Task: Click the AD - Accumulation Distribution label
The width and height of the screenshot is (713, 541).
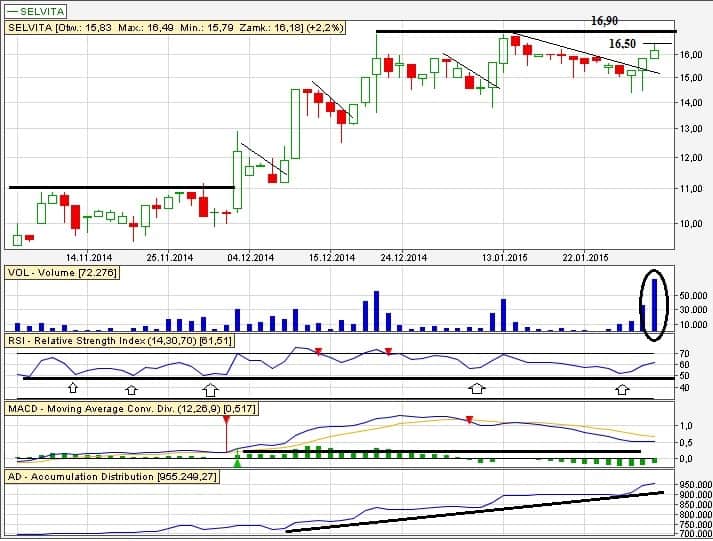Action: [x=112, y=476]
